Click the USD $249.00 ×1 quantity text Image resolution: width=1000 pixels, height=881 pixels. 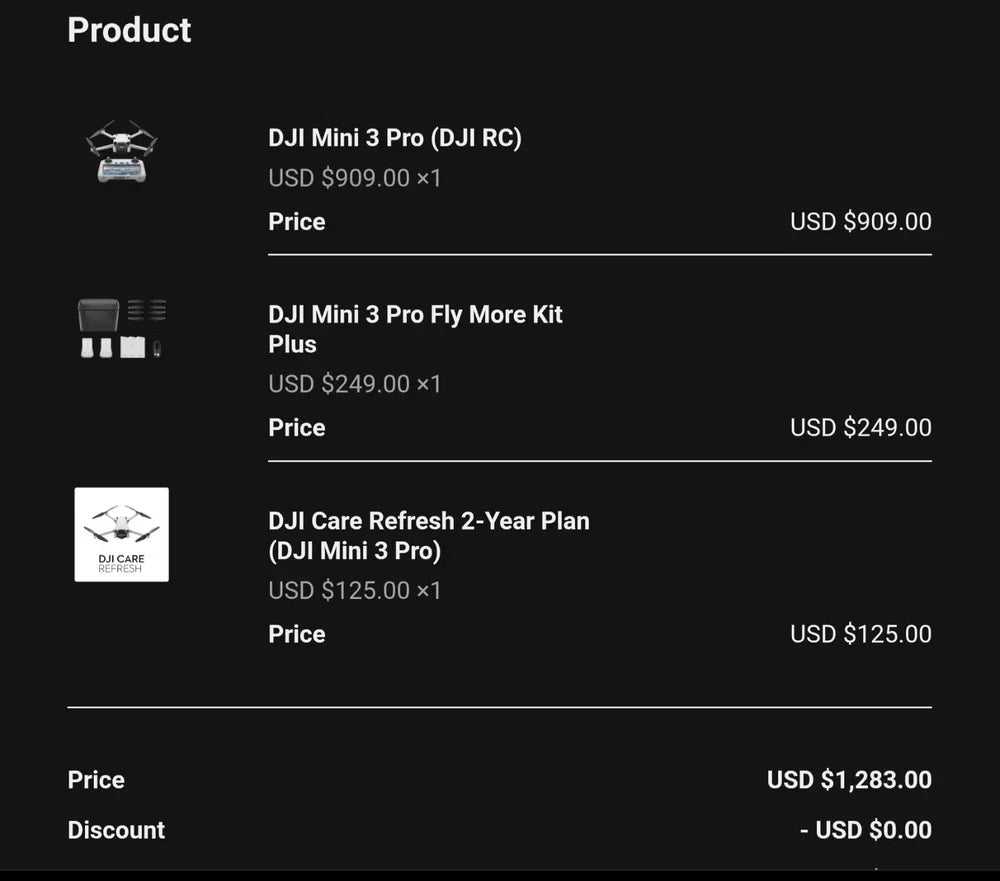354,384
